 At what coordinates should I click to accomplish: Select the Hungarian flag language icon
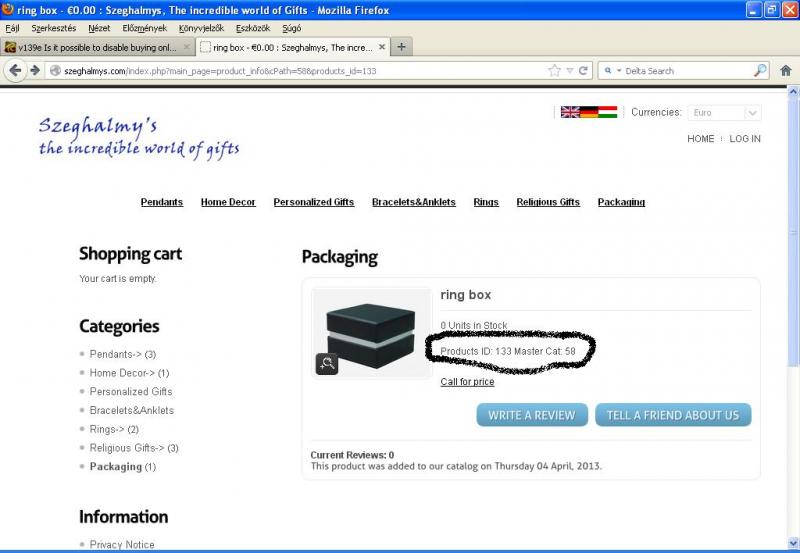608,112
